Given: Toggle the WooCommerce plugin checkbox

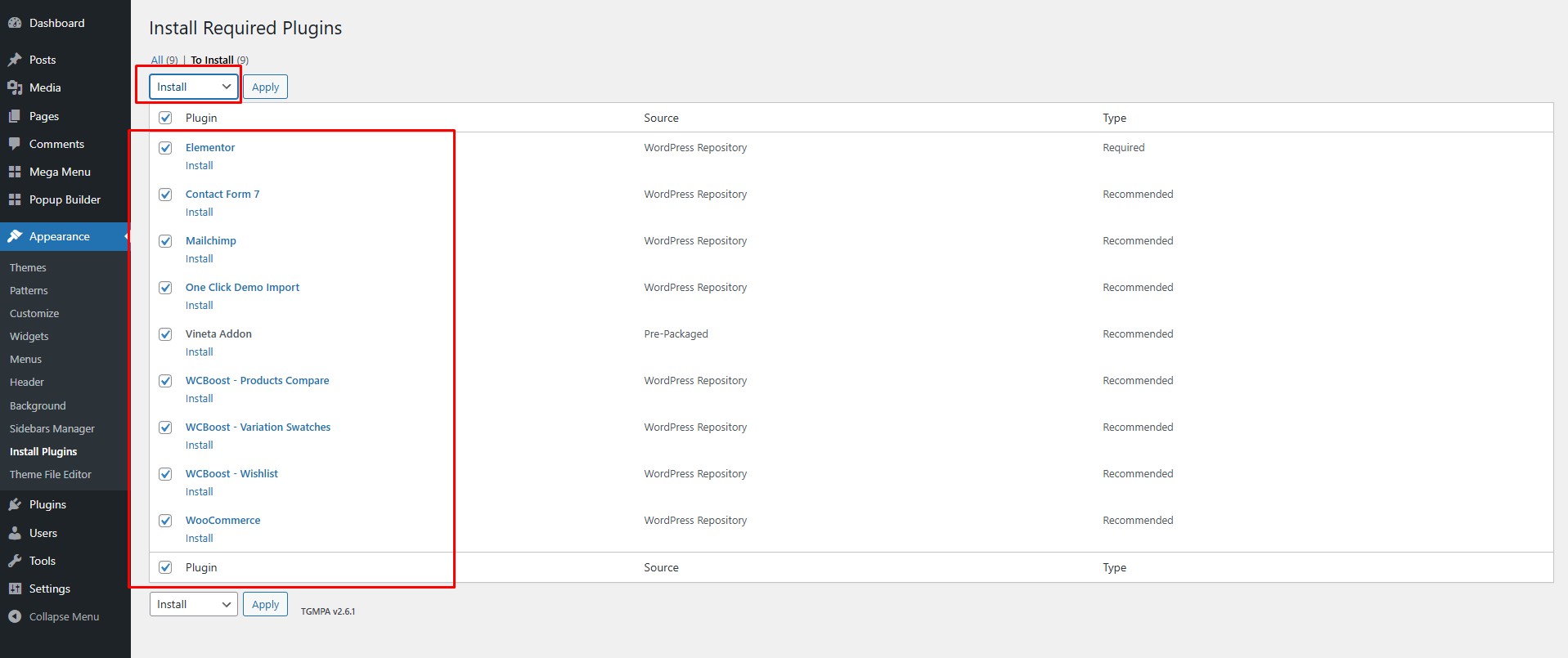Looking at the screenshot, I should (165, 521).
